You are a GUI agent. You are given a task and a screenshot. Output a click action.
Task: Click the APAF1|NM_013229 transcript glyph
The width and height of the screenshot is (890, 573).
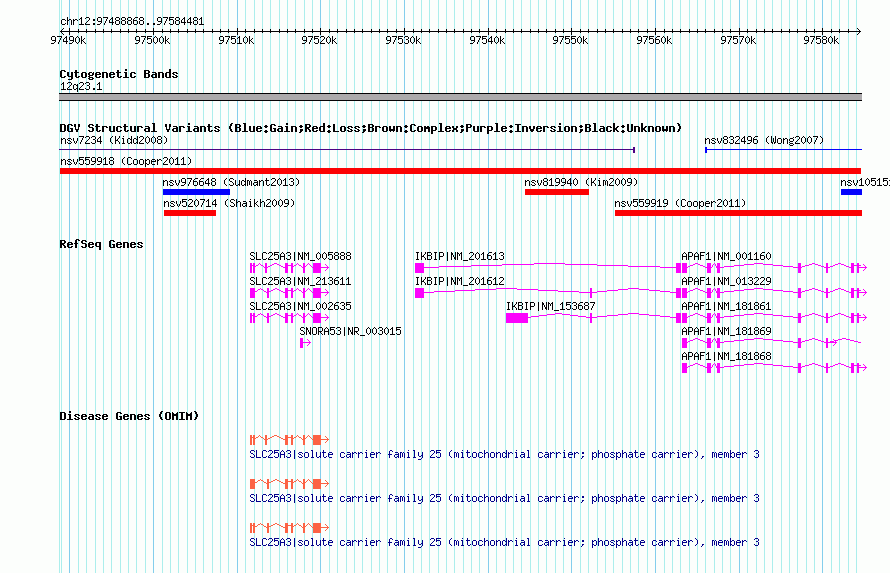point(774,293)
